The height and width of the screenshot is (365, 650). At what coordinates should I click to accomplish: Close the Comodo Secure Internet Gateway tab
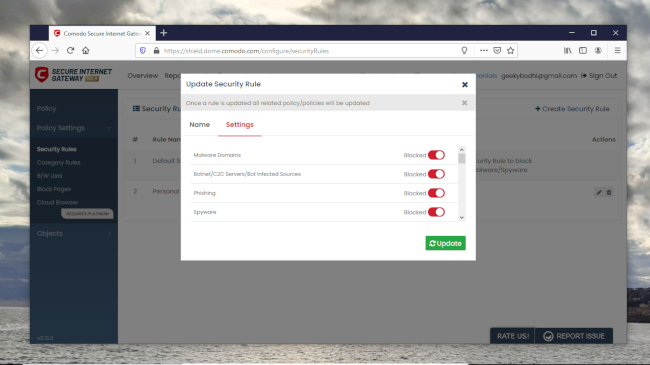(x=148, y=33)
